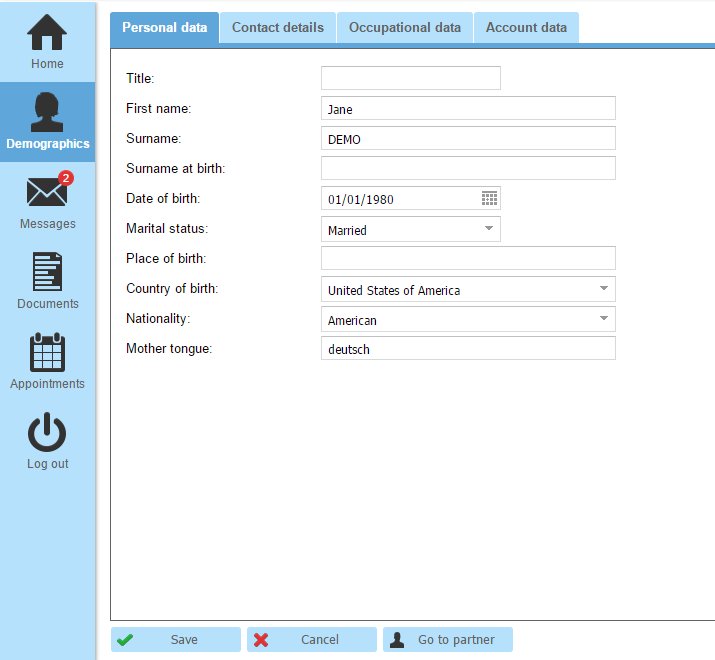Viewport: 715px width, 660px height.
Task: Edit the First name field containing Jane
Action: pos(468,108)
